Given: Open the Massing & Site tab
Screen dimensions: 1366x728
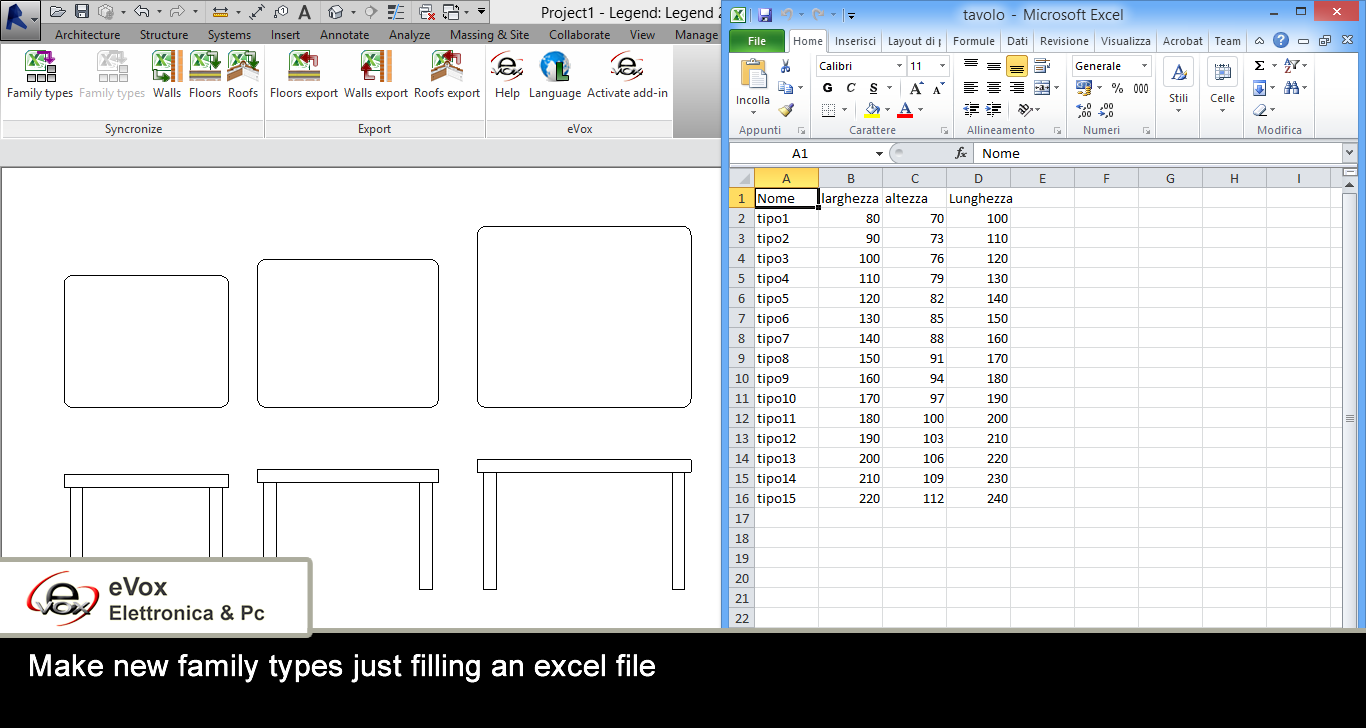Looking at the screenshot, I should pyautogui.click(x=489, y=34).
